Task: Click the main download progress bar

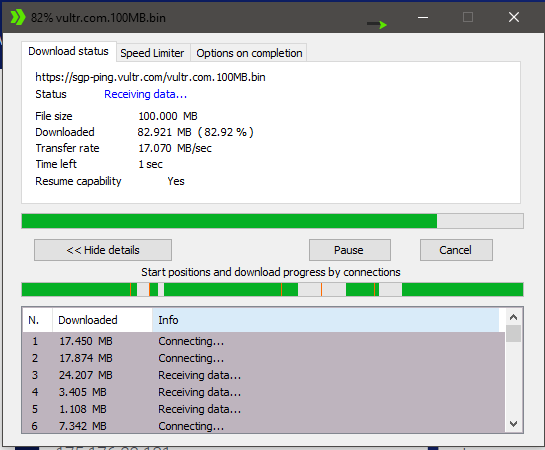Action: (x=272, y=221)
